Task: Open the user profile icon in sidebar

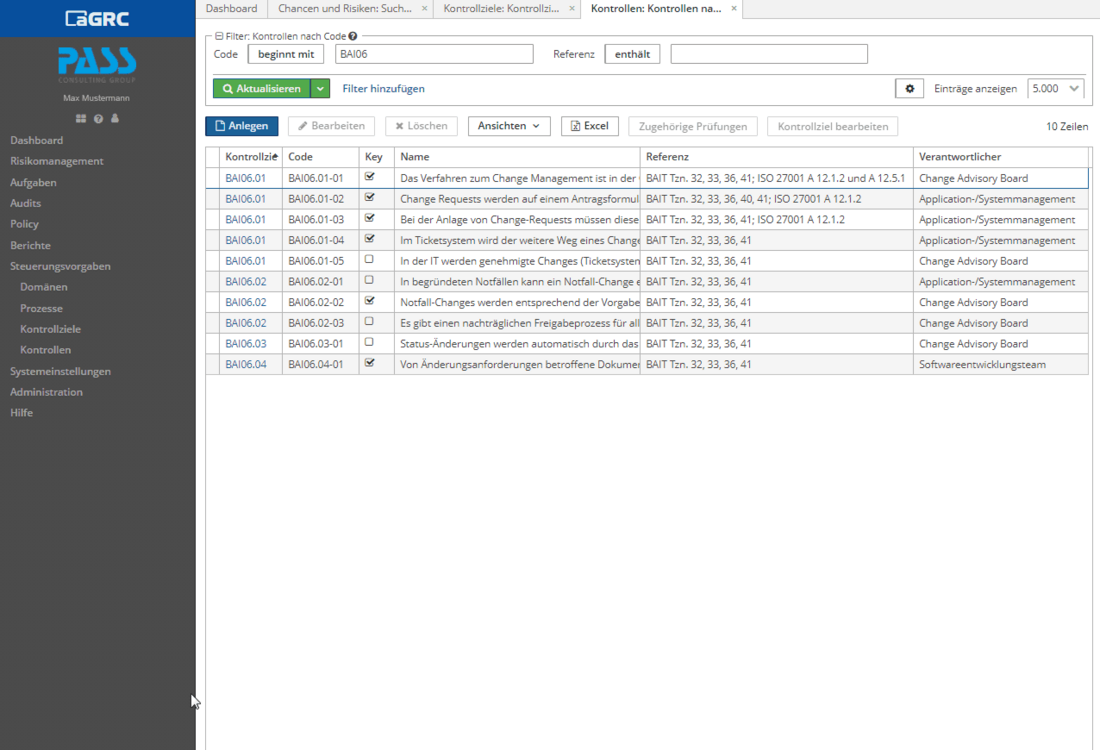Action: 115,118
